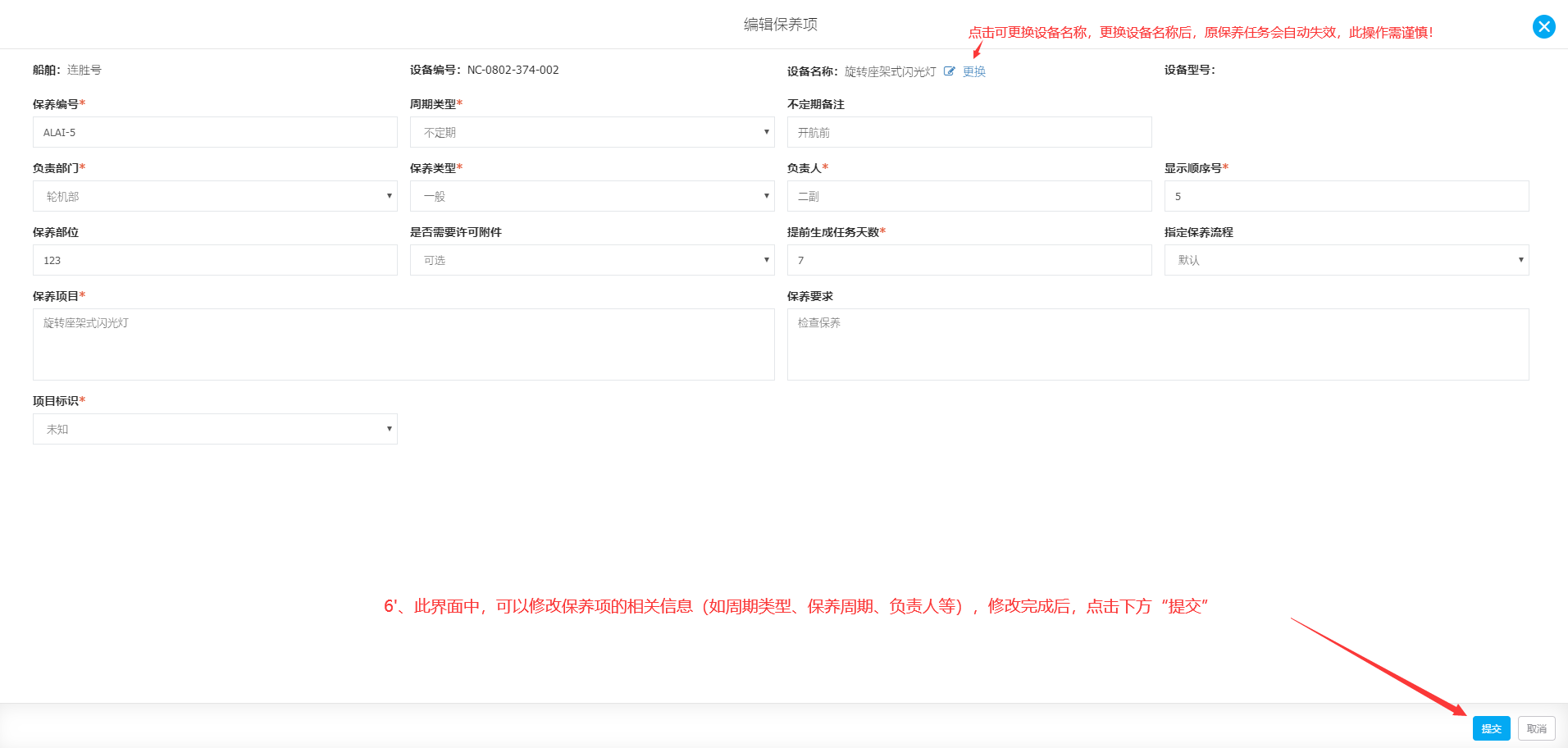Viewport: 1568px width, 748px height.
Task: Open the 周期类型 dropdown showing 不定期
Action: point(592,132)
